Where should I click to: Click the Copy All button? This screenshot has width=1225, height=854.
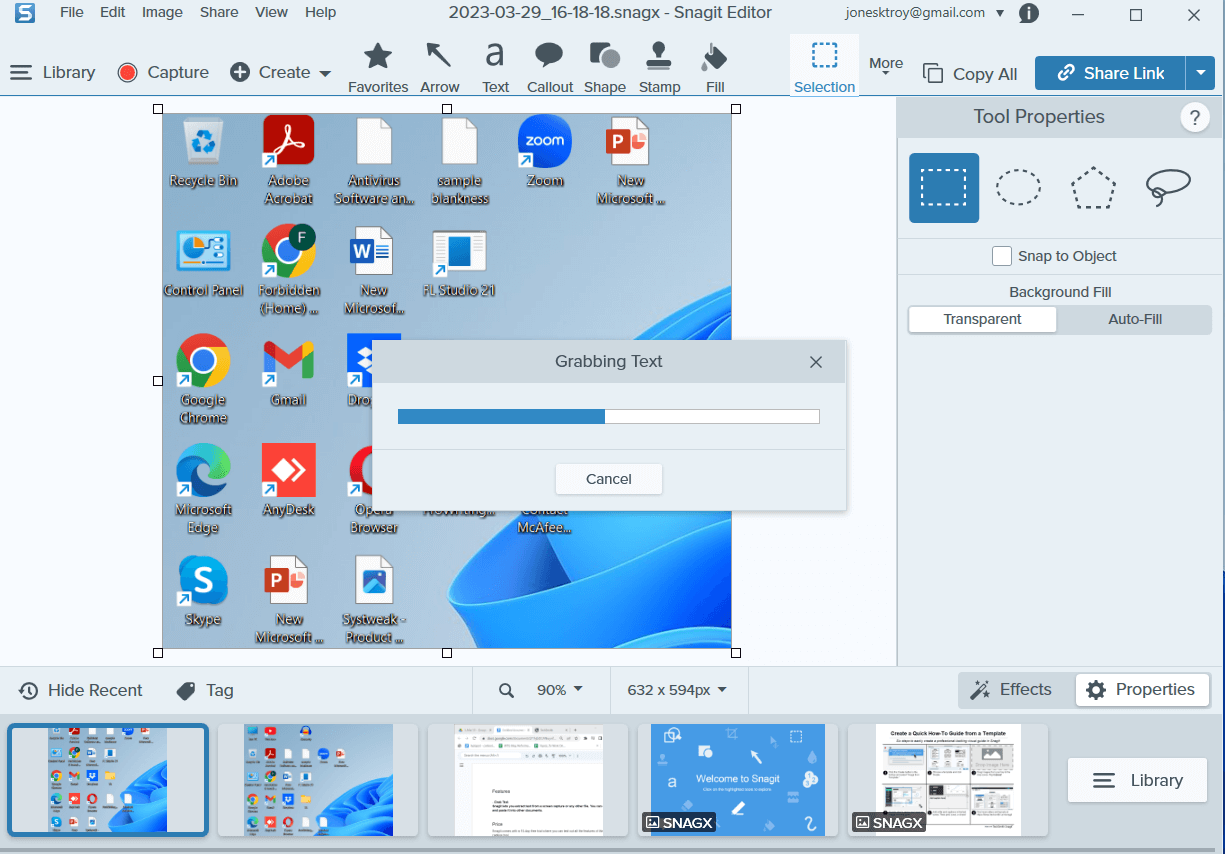tap(970, 74)
